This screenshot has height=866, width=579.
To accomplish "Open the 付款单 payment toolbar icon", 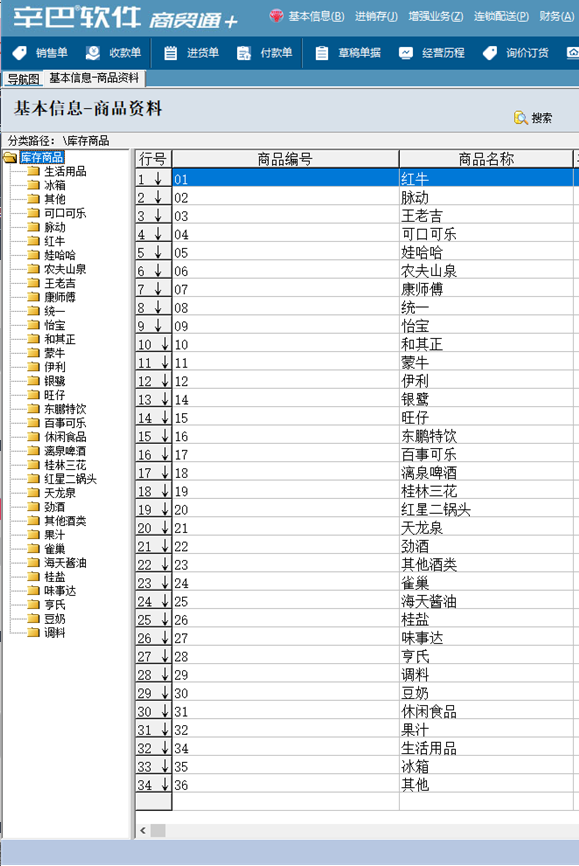I will coord(244,53).
